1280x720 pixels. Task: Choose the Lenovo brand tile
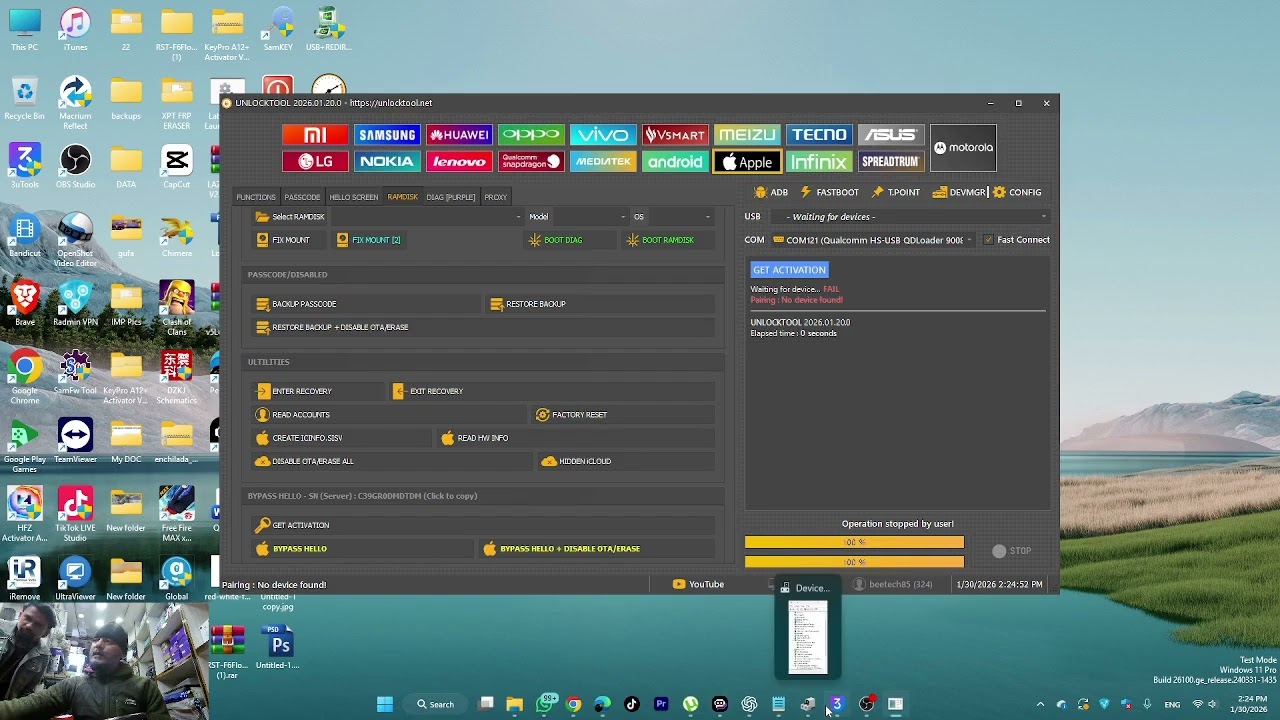[x=459, y=161]
